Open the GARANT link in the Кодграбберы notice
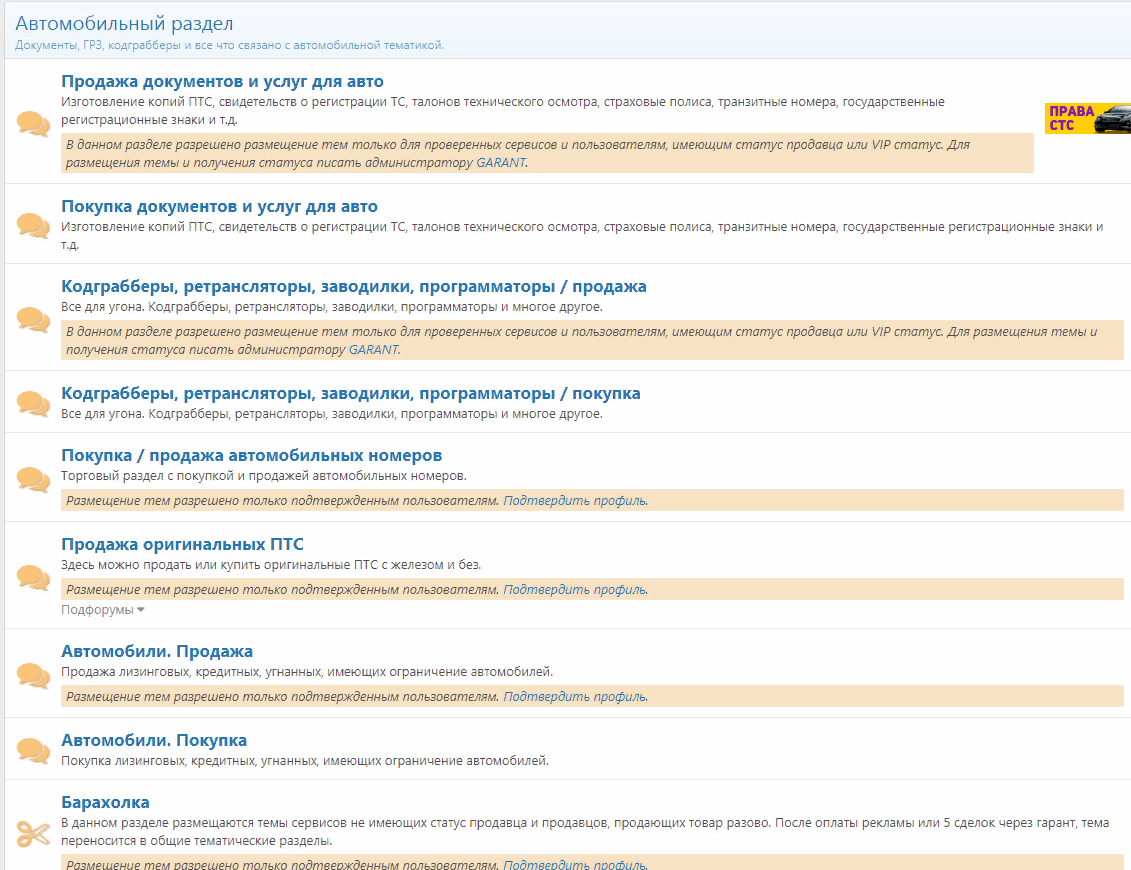The height and width of the screenshot is (870, 1131). point(372,350)
